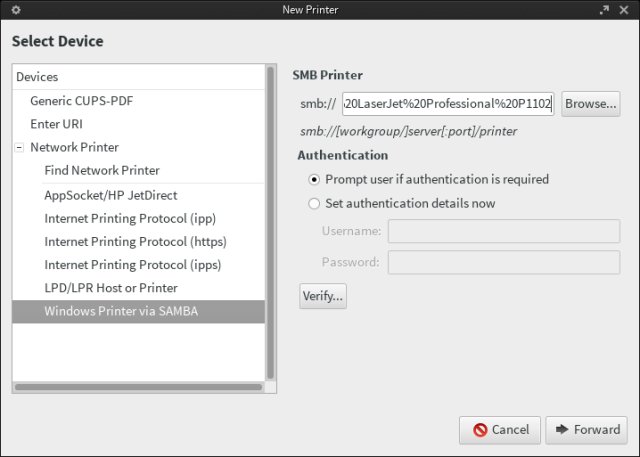Open the Browse... dialog for SMB printers
Screen dimensions: 640x457
tap(590, 104)
